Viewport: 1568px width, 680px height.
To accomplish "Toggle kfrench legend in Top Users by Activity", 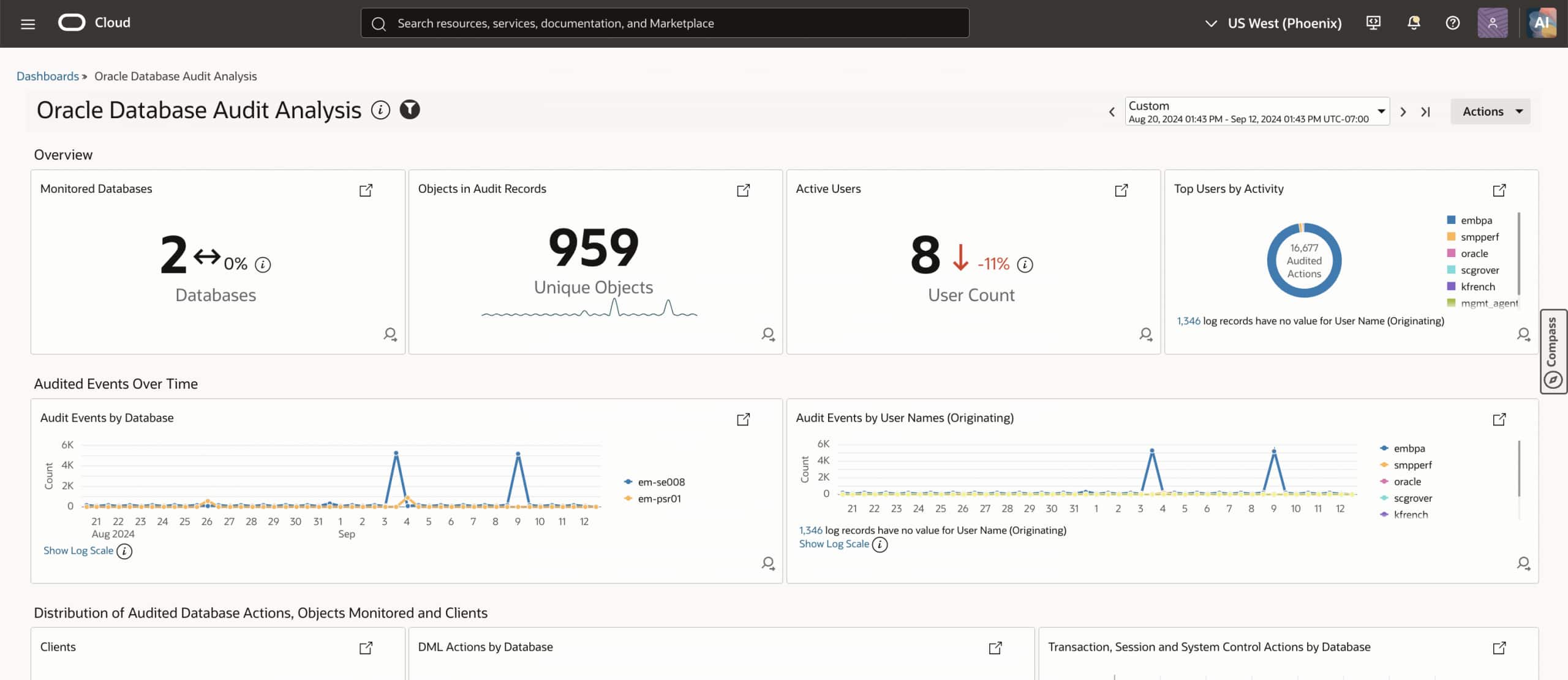I will (x=1471, y=286).
